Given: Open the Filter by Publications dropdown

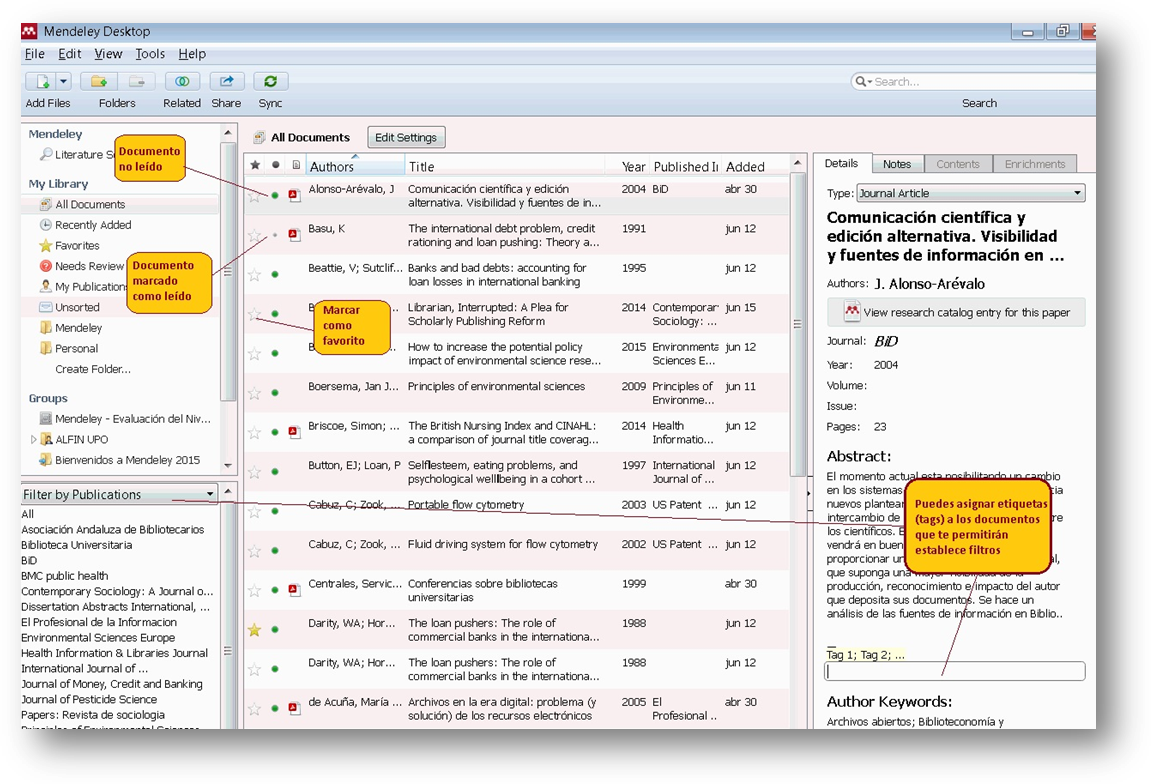Looking at the screenshot, I should click(119, 494).
